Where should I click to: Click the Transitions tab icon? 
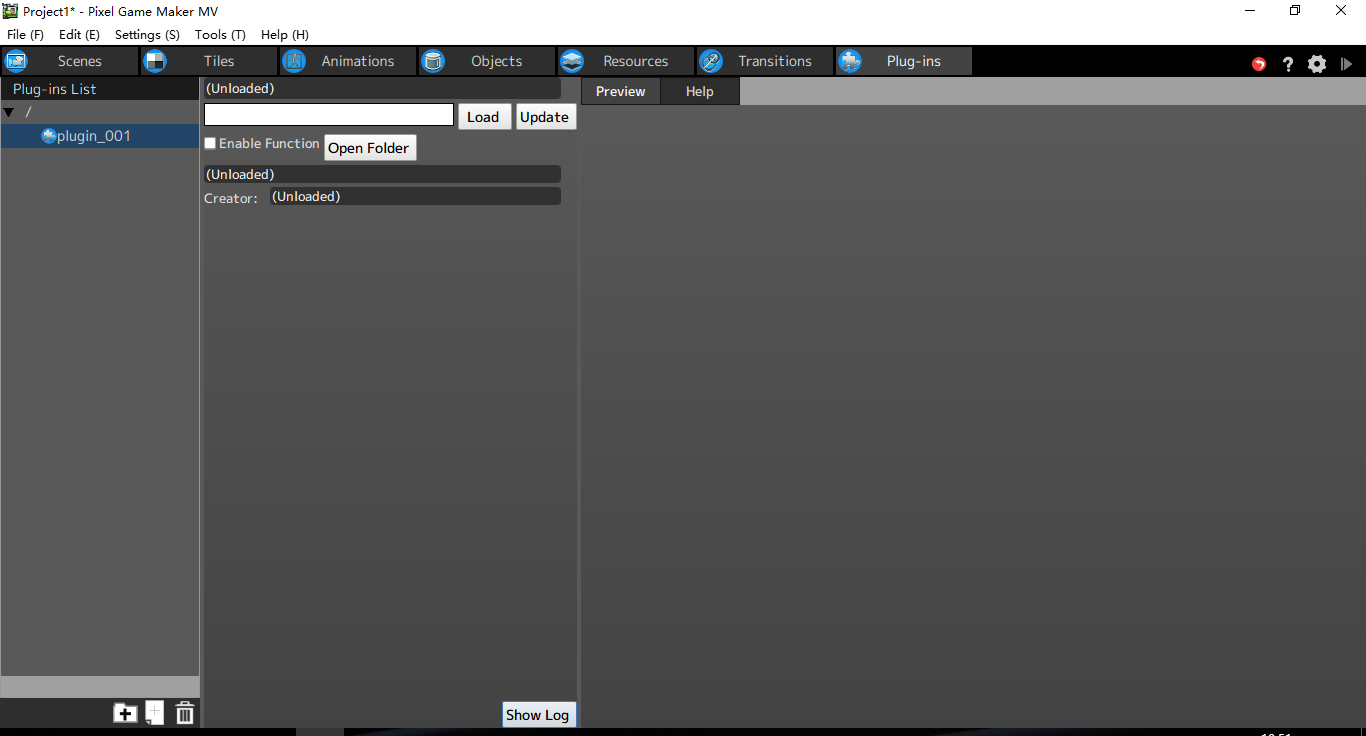(x=711, y=61)
